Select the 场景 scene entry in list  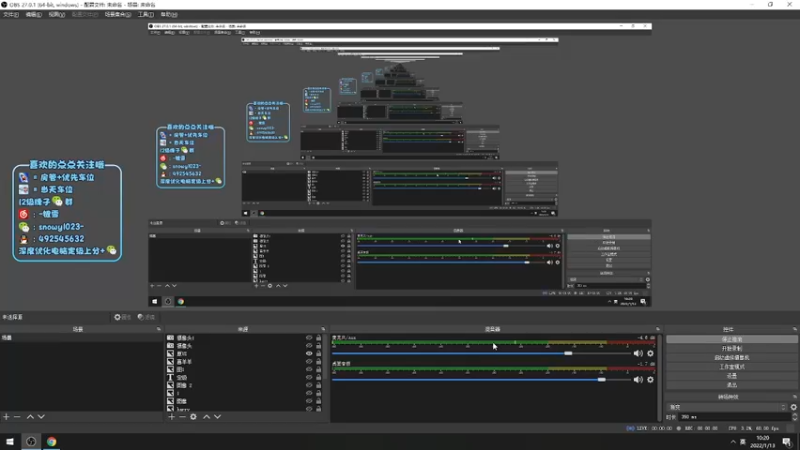[81, 338]
